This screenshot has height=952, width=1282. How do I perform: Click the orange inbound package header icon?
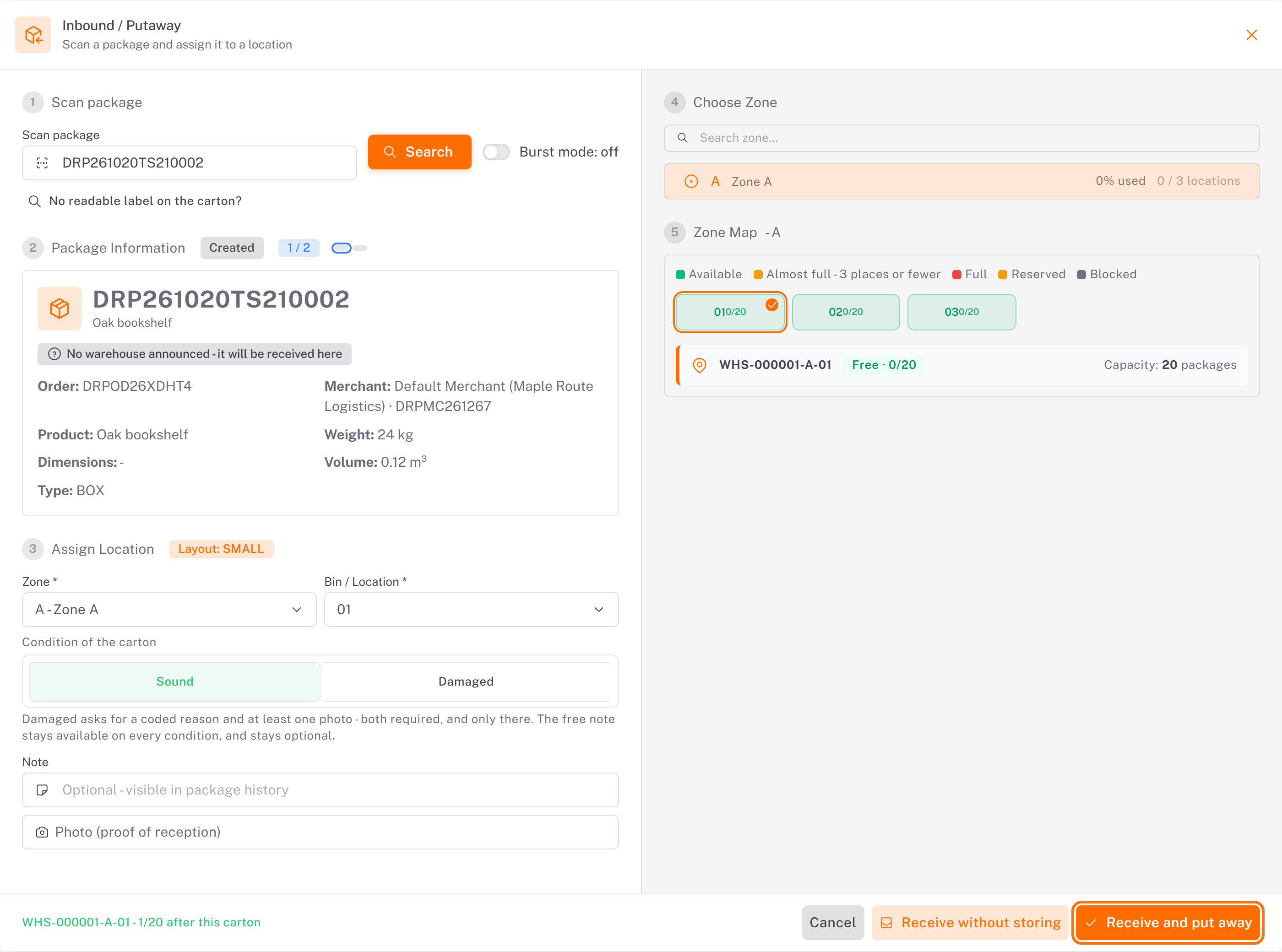[x=33, y=35]
